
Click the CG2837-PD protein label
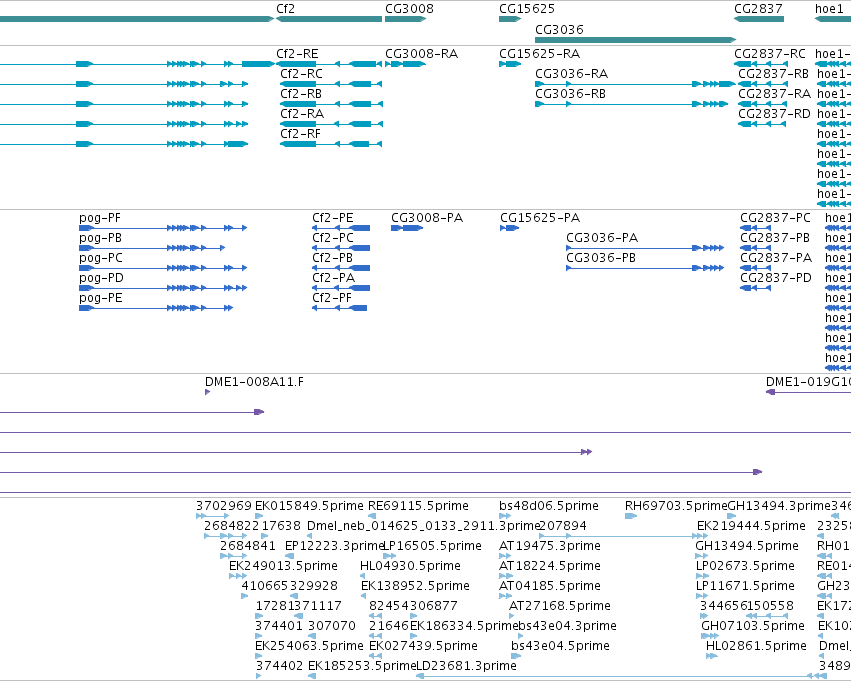tap(776, 278)
